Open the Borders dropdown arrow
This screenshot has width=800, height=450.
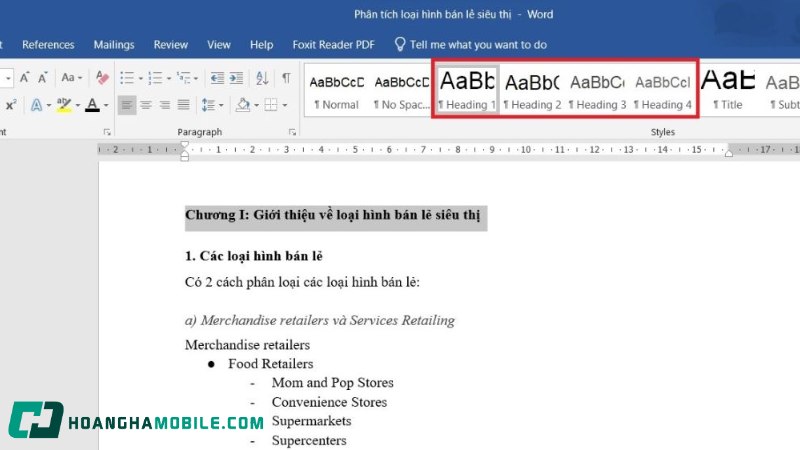point(284,105)
